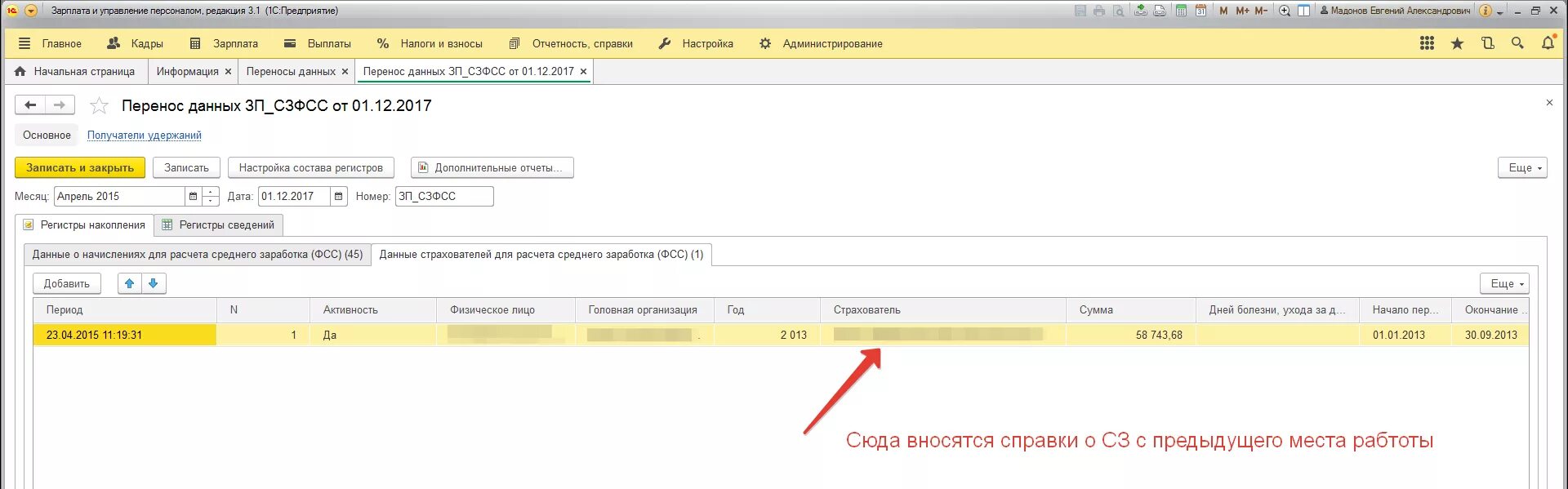The width and height of the screenshot is (1568, 489).
Task: Move row down with blue down arrow
Action: tap(154, 283)
